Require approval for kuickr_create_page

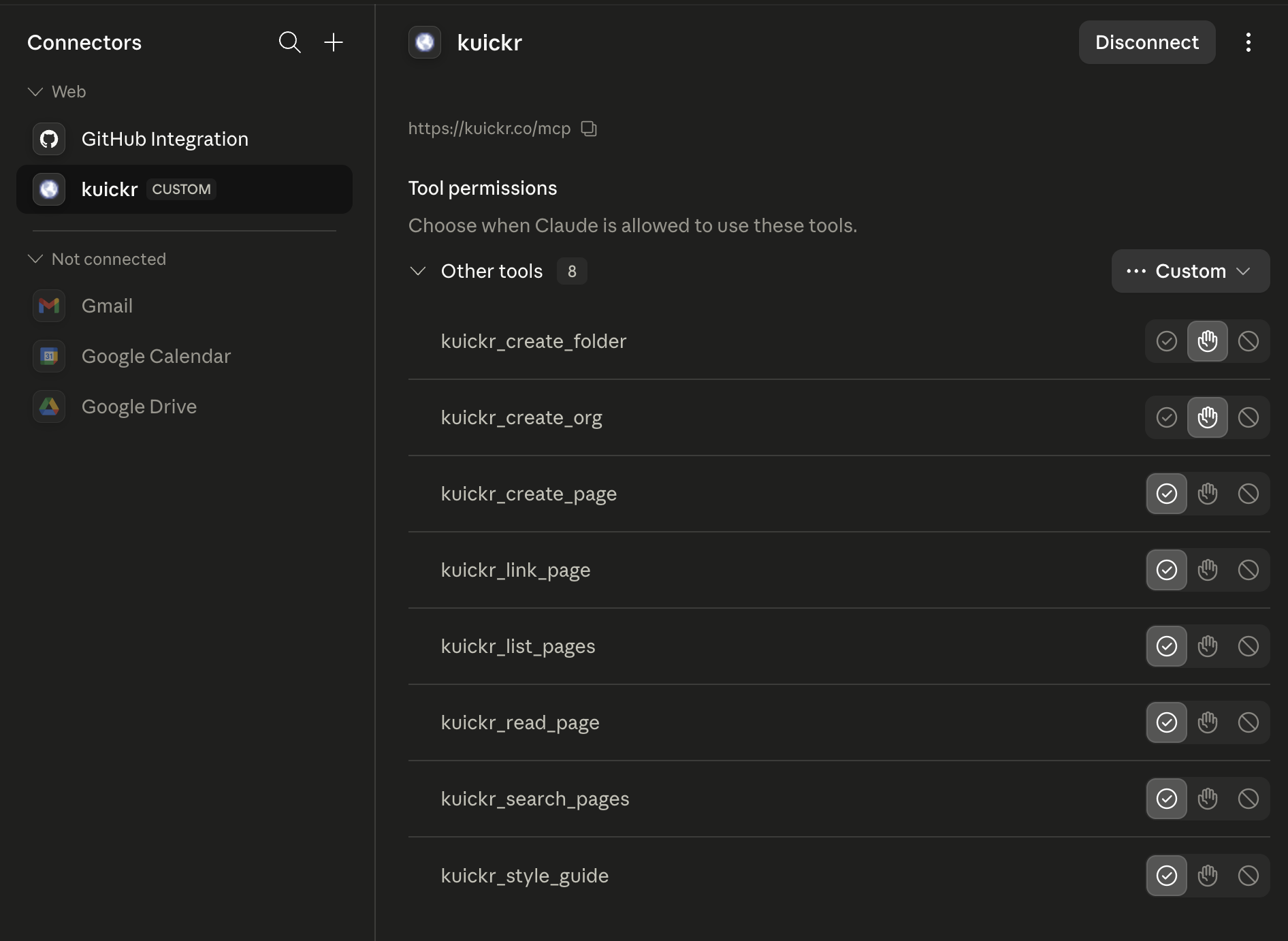click(1208, 494)
